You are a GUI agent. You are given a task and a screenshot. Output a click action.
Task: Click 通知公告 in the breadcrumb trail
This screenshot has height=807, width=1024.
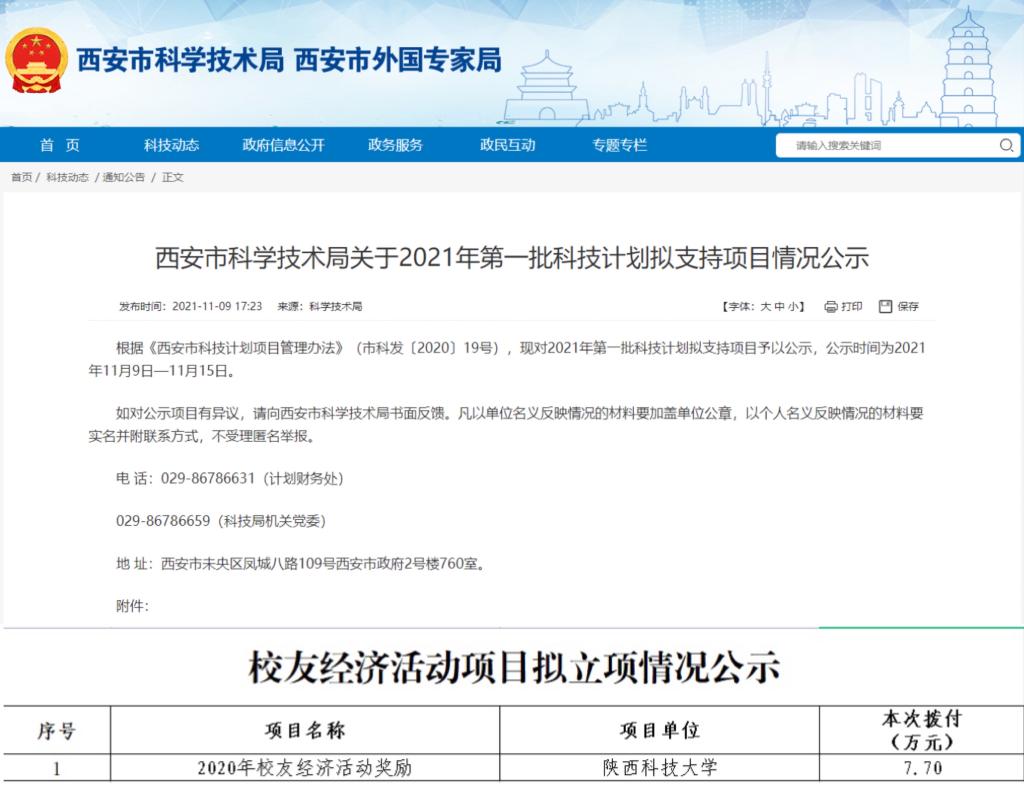[124, 177]
